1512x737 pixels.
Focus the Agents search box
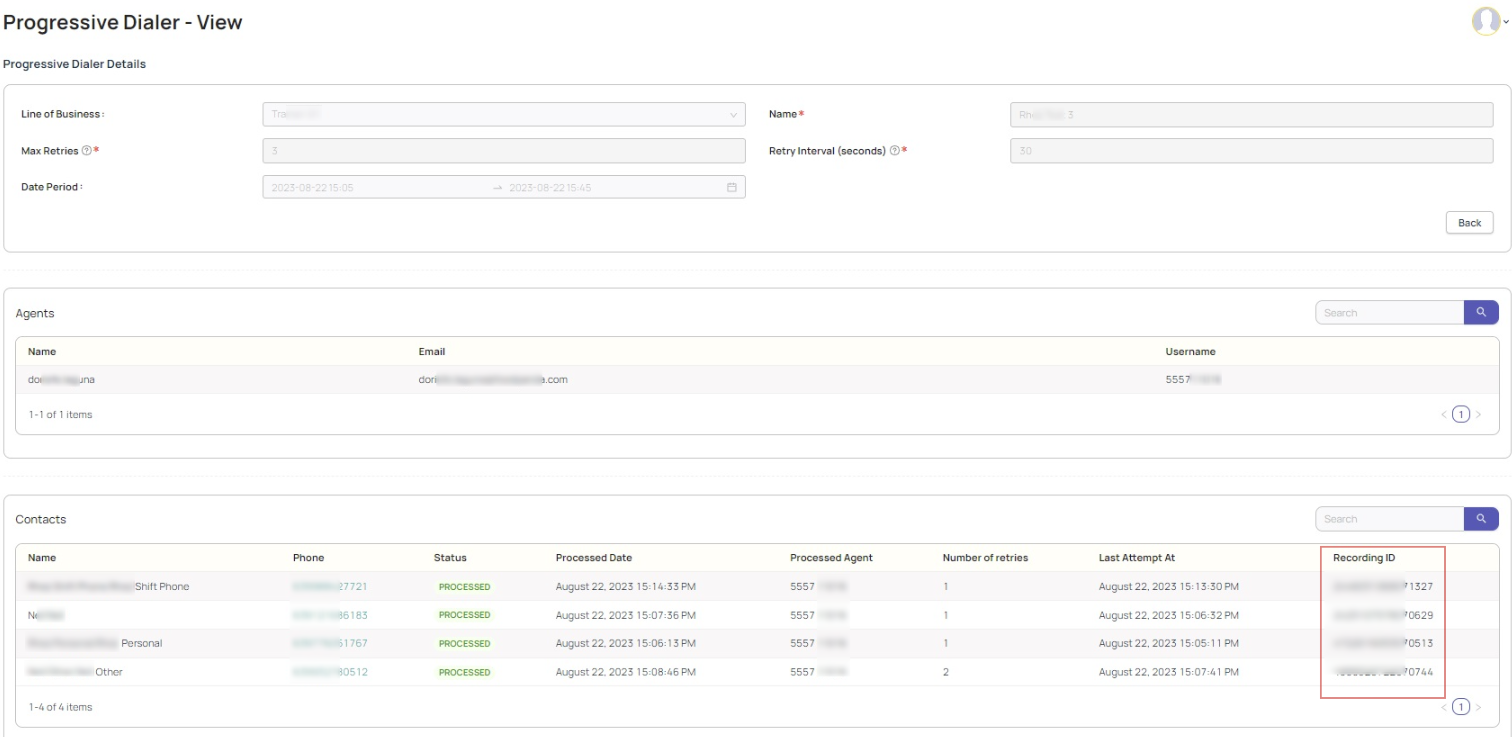coord(1390,313)
